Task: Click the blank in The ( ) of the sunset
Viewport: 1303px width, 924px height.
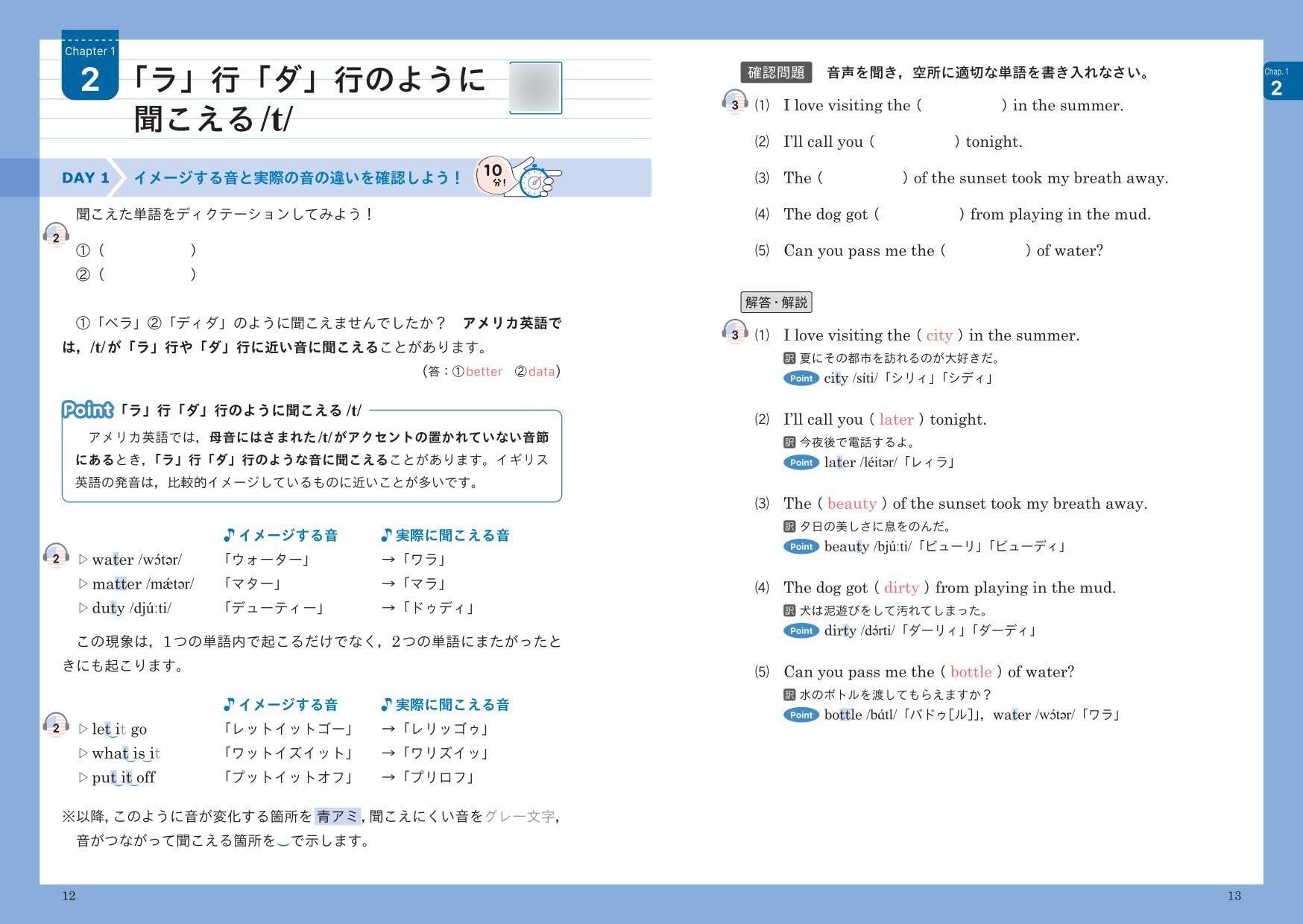Action: (862, 178)
